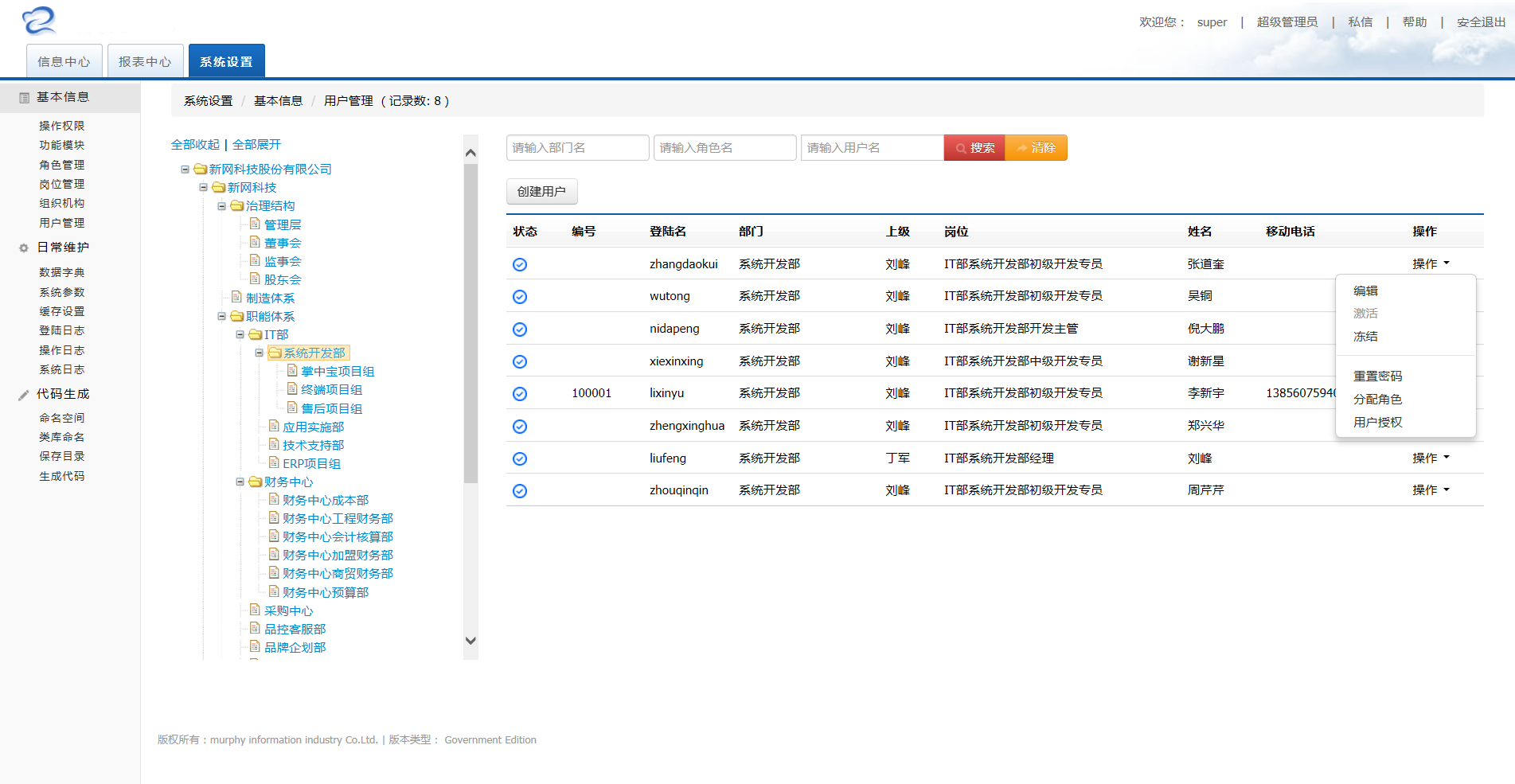Viewport: 1515px width, 784px height.
Task: Click the document icon of 管理层
Action: click(x=256, y=224)
